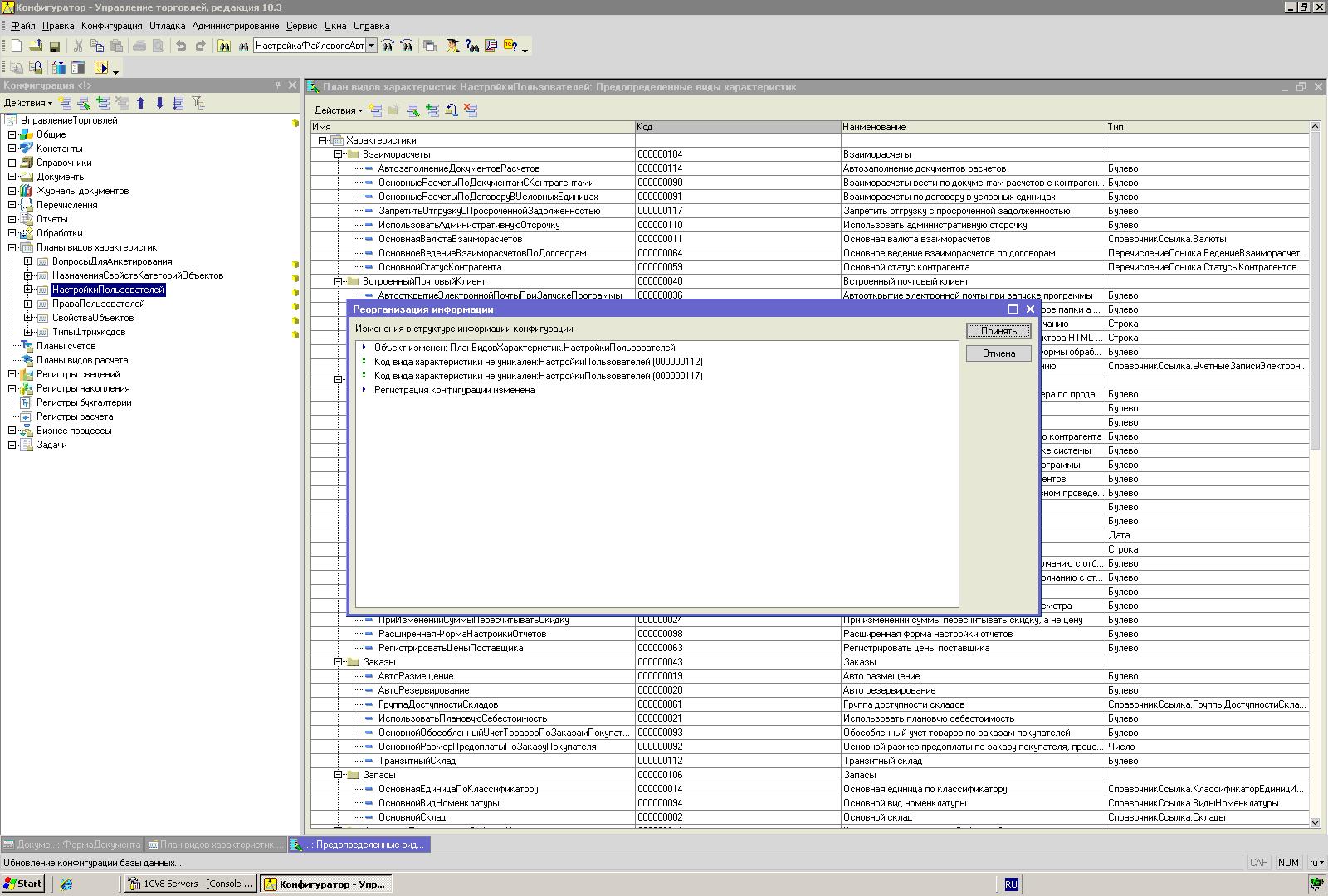Click the Syntax Assistant graduate icon
Image resolution: width=1328 pixels, height=896 pixels.
click(452, 46)
